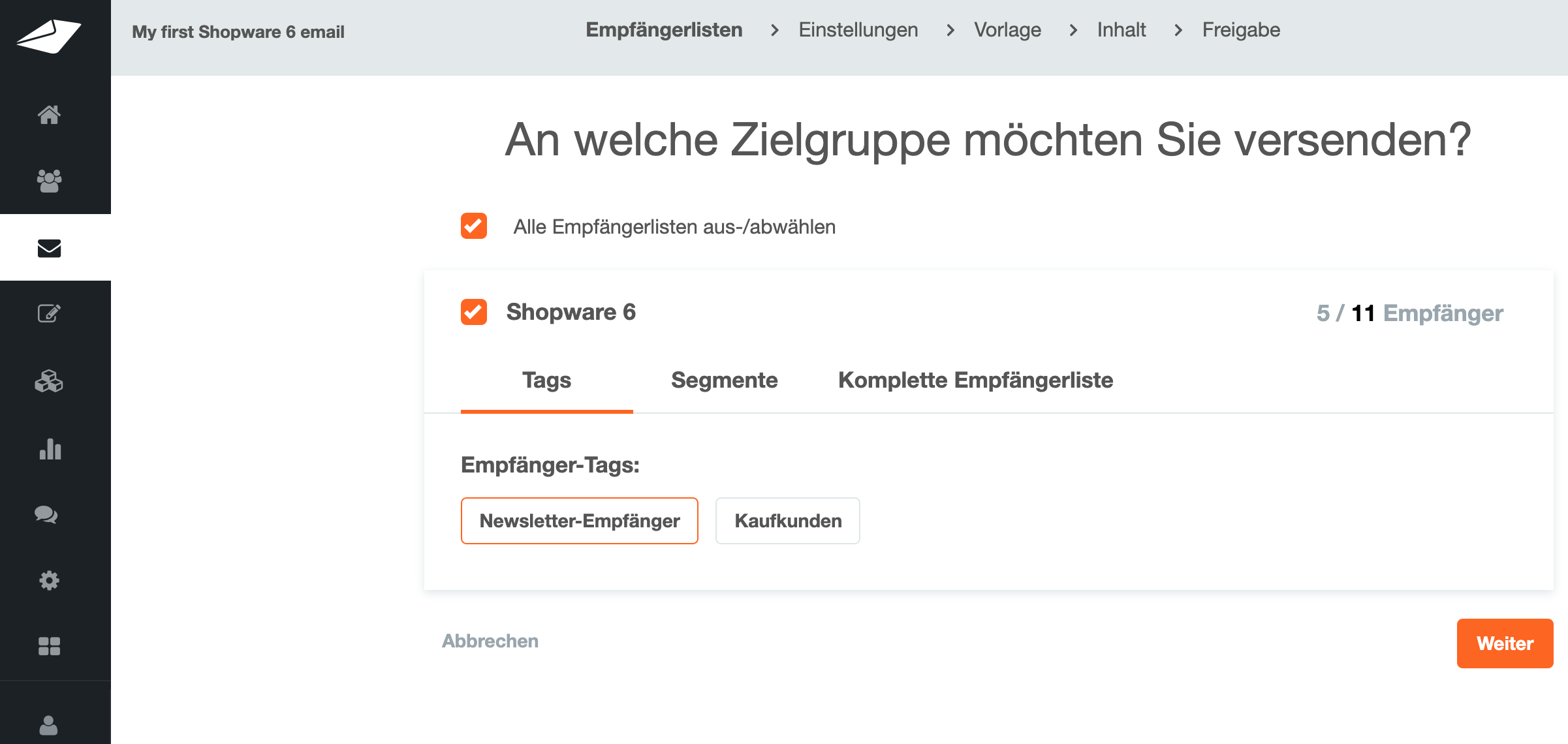Click the Abbrechen link
The image size is (1568, 744).
click(490, 641)
